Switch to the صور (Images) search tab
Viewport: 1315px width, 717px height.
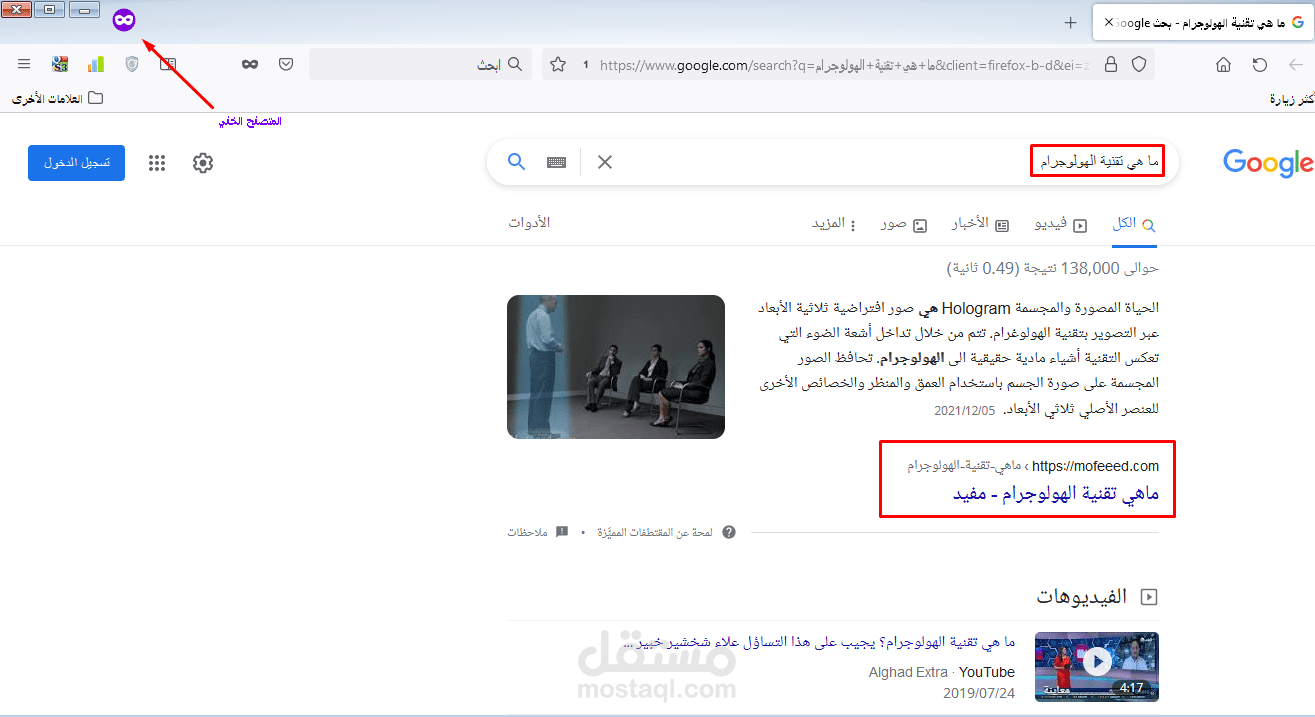[900, 222]
